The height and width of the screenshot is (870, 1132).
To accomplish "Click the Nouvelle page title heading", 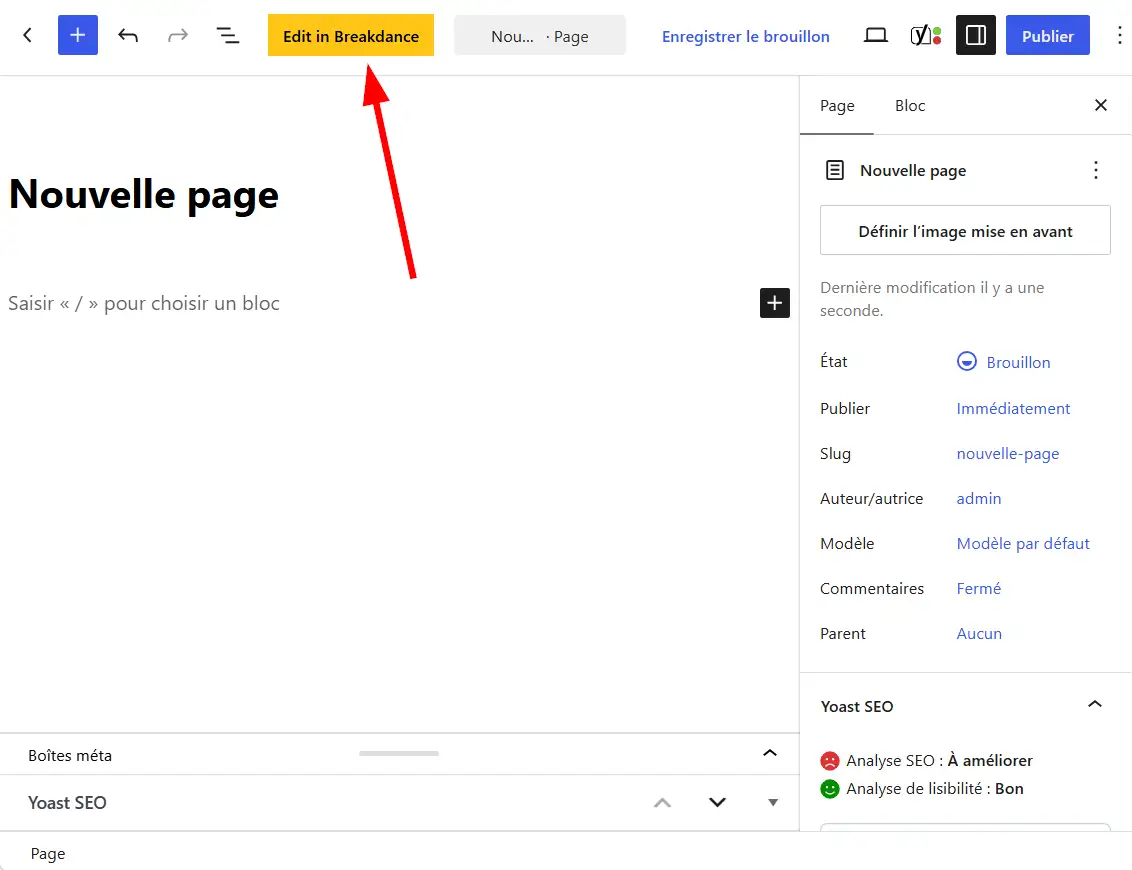I will click(x=144, y=194).
